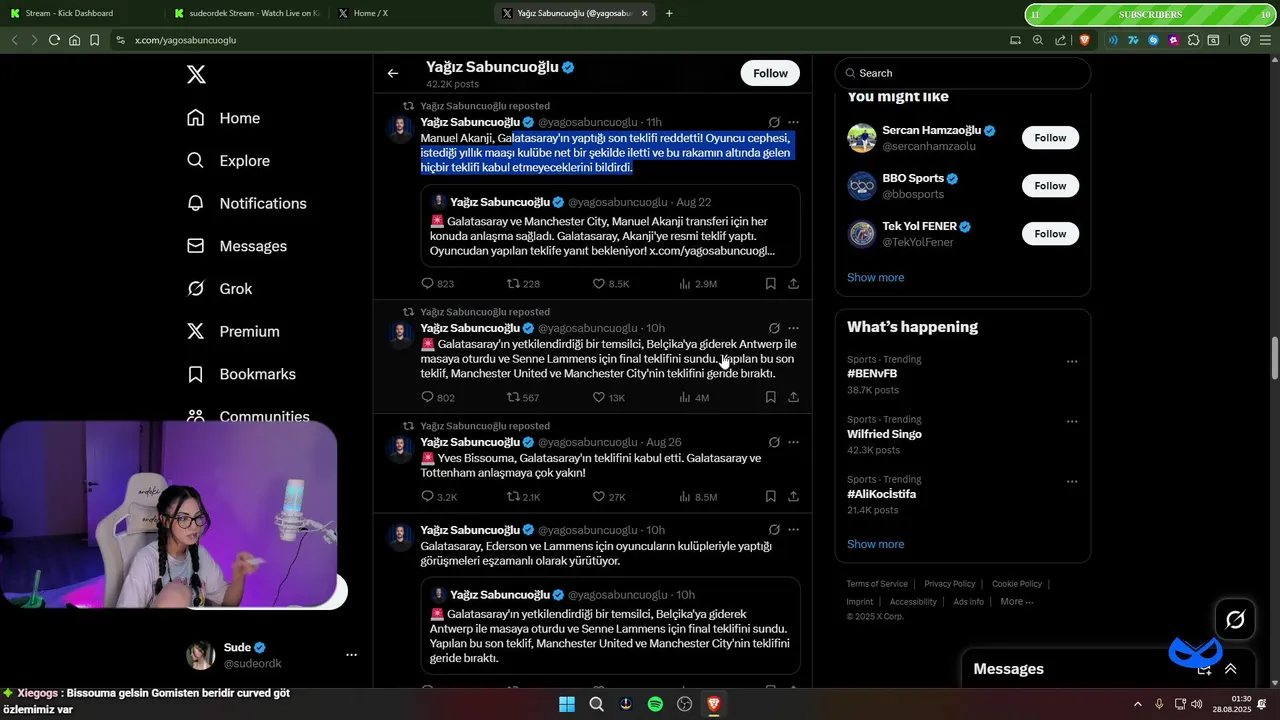Follow Yağız Sabuncuoğlu from the profile header
Viewport: 1280px width, 720px height.
(x=770, y=73)
